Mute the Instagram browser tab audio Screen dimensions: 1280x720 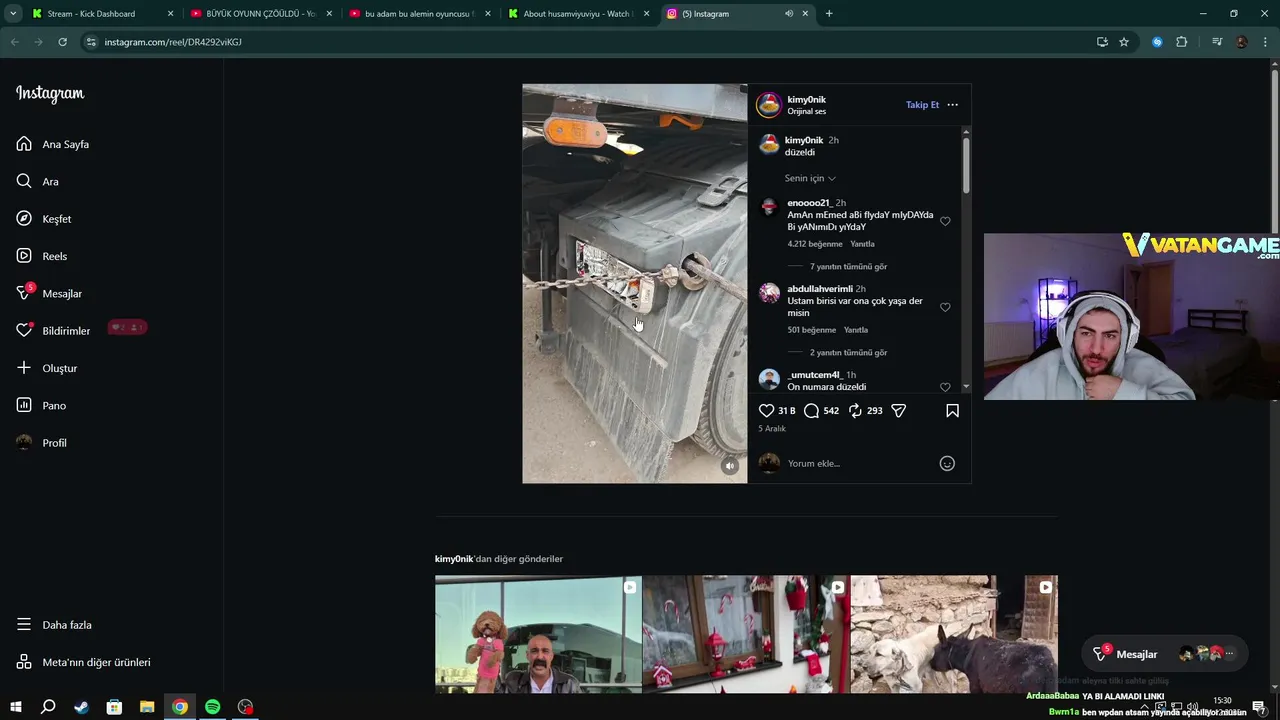pos(789,14)
